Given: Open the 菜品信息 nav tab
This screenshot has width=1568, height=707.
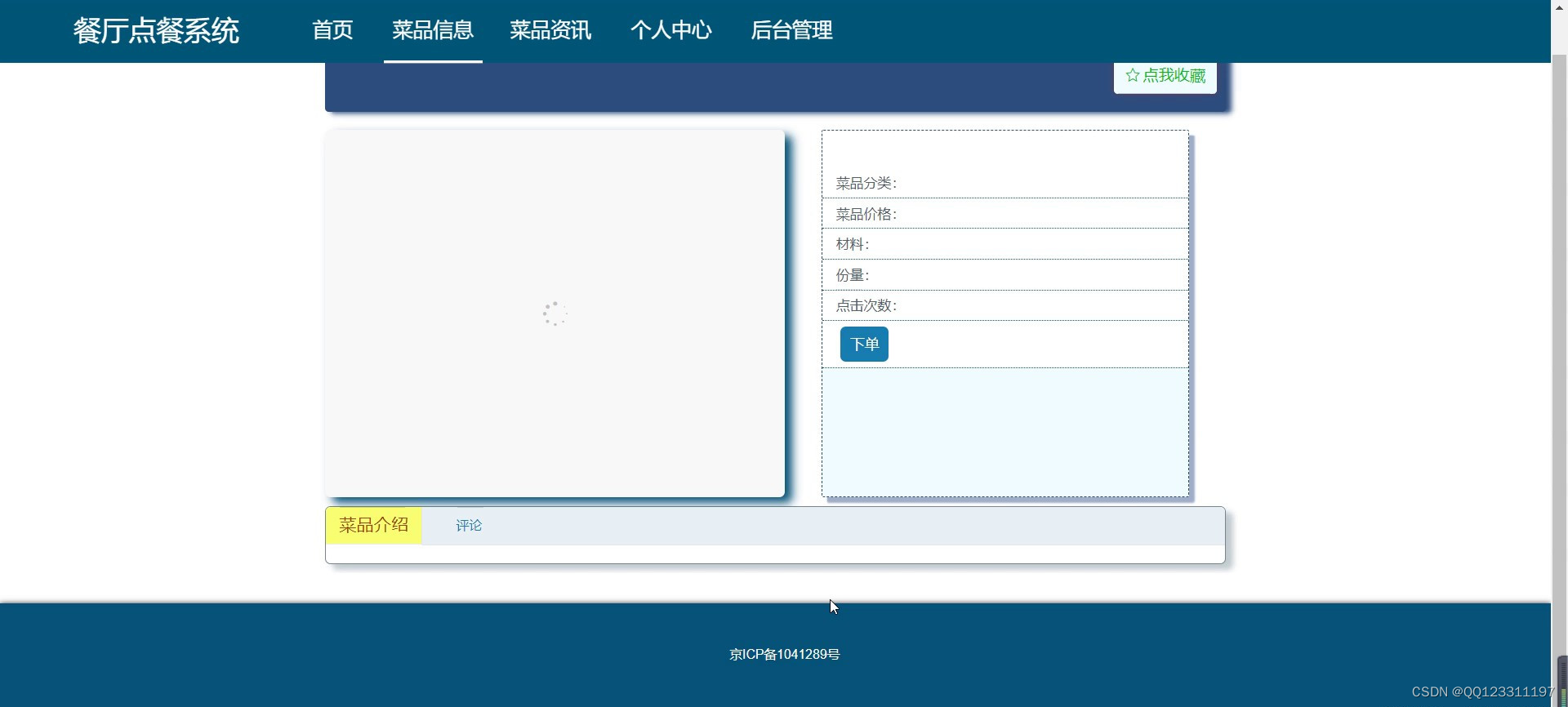Looking at the screenshot, I should (433, 31).
